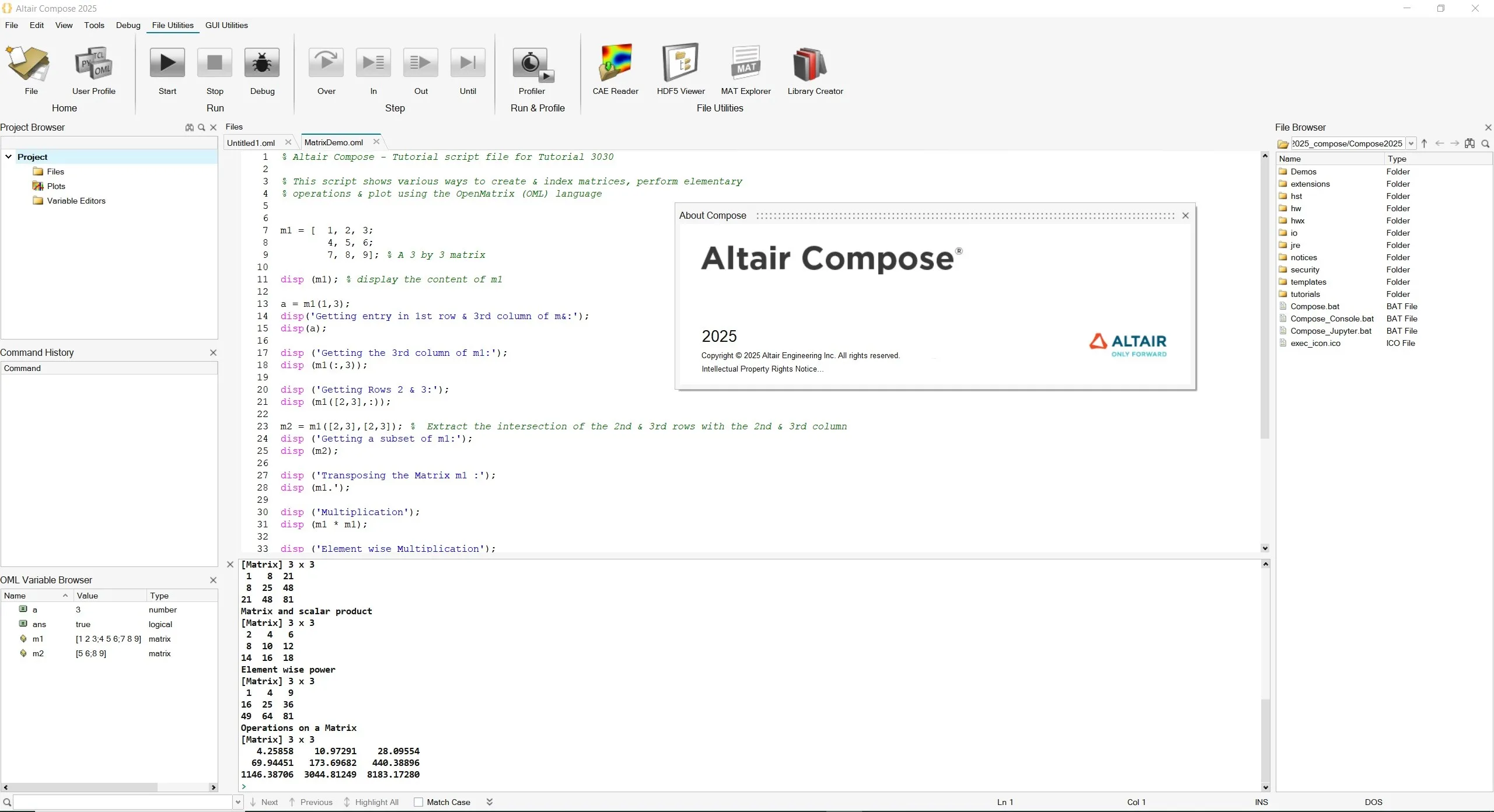Image resolution: width=1494 pixels, height=812 pixels.
Task: Click the open-folder icon beside path field
Action: tap(1283, 144)
